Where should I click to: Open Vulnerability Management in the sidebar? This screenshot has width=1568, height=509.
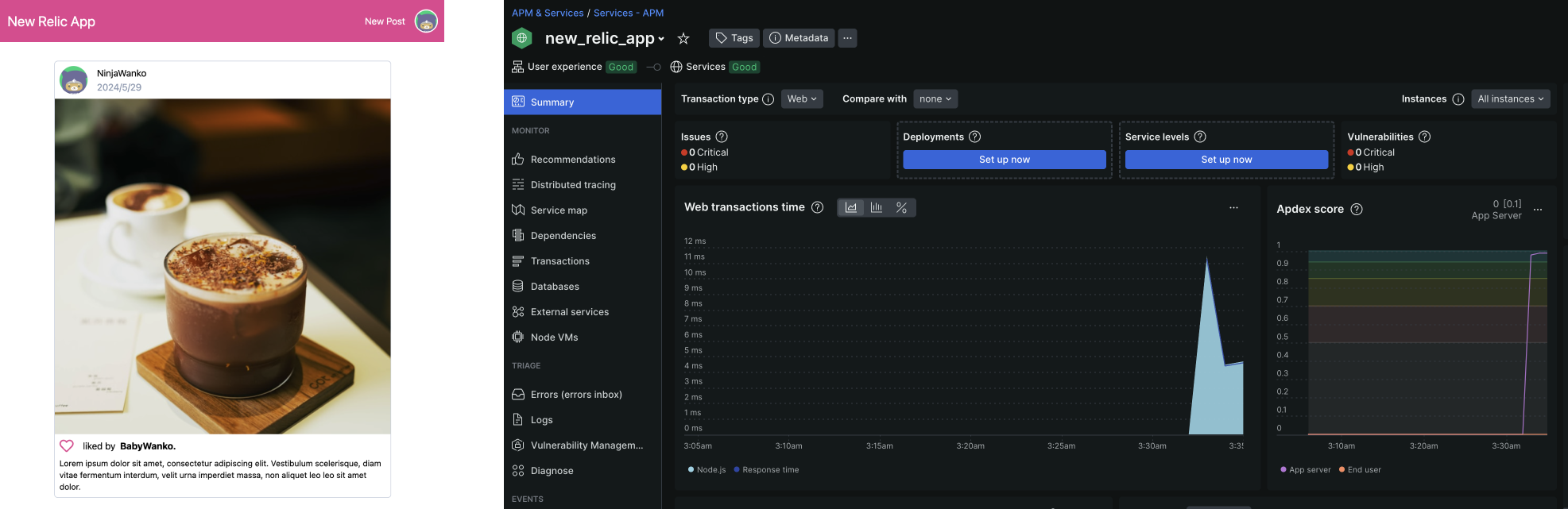[x=583, y=445]
